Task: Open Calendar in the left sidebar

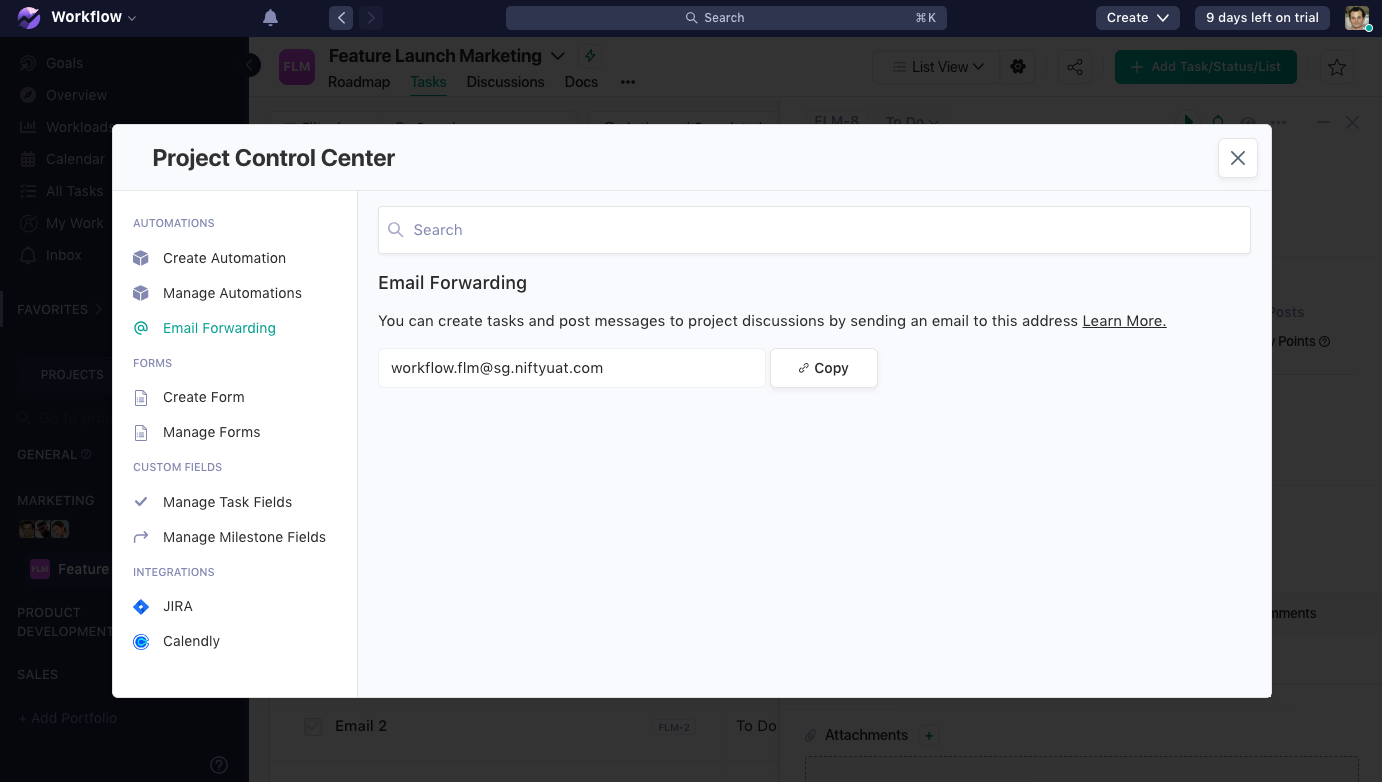Action: point(75,159)
